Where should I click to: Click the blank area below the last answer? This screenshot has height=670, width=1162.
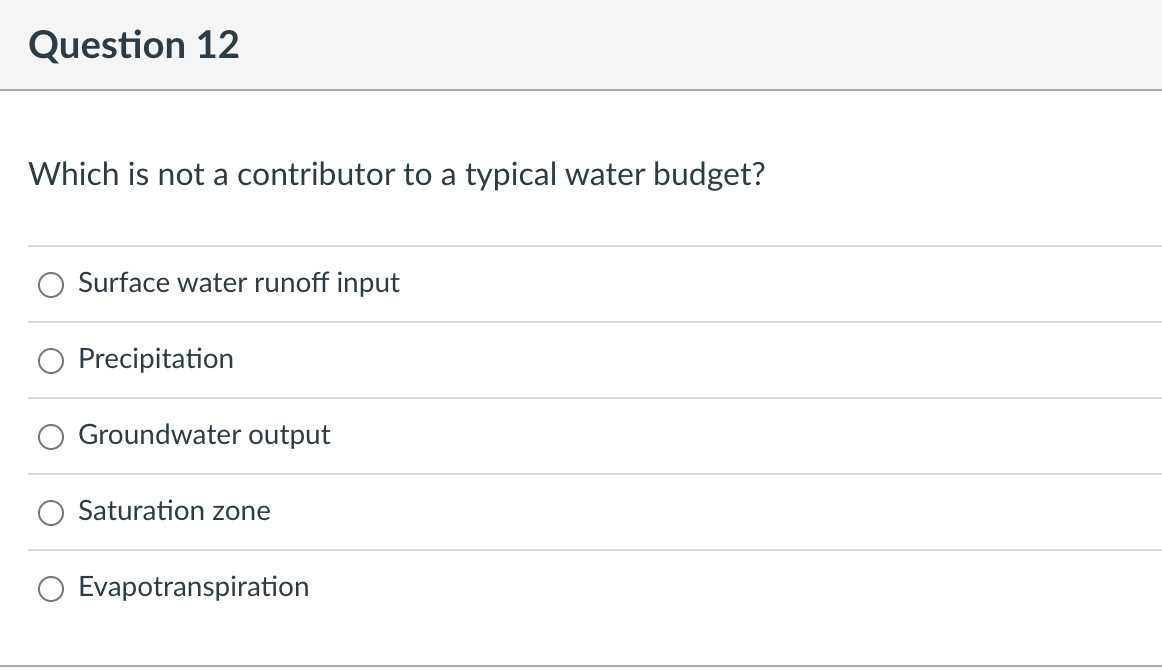click(x=580, y=640)
